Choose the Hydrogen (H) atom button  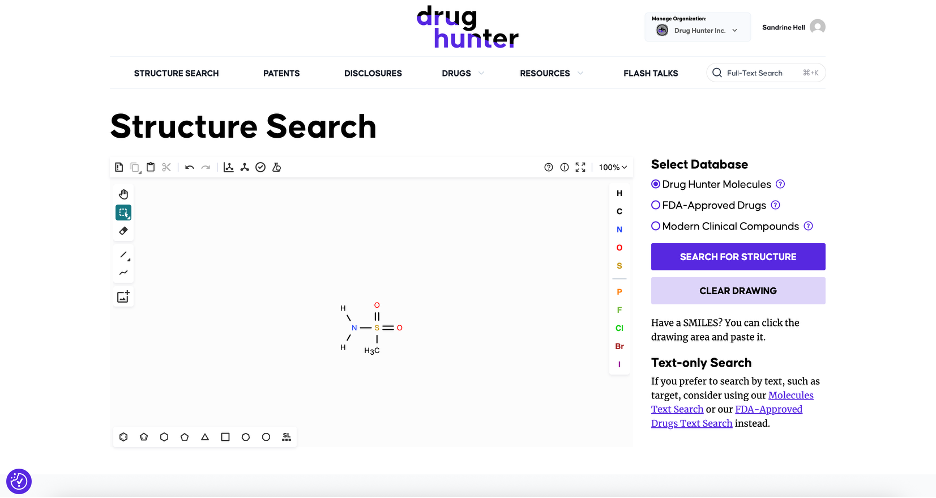point(619,193)
